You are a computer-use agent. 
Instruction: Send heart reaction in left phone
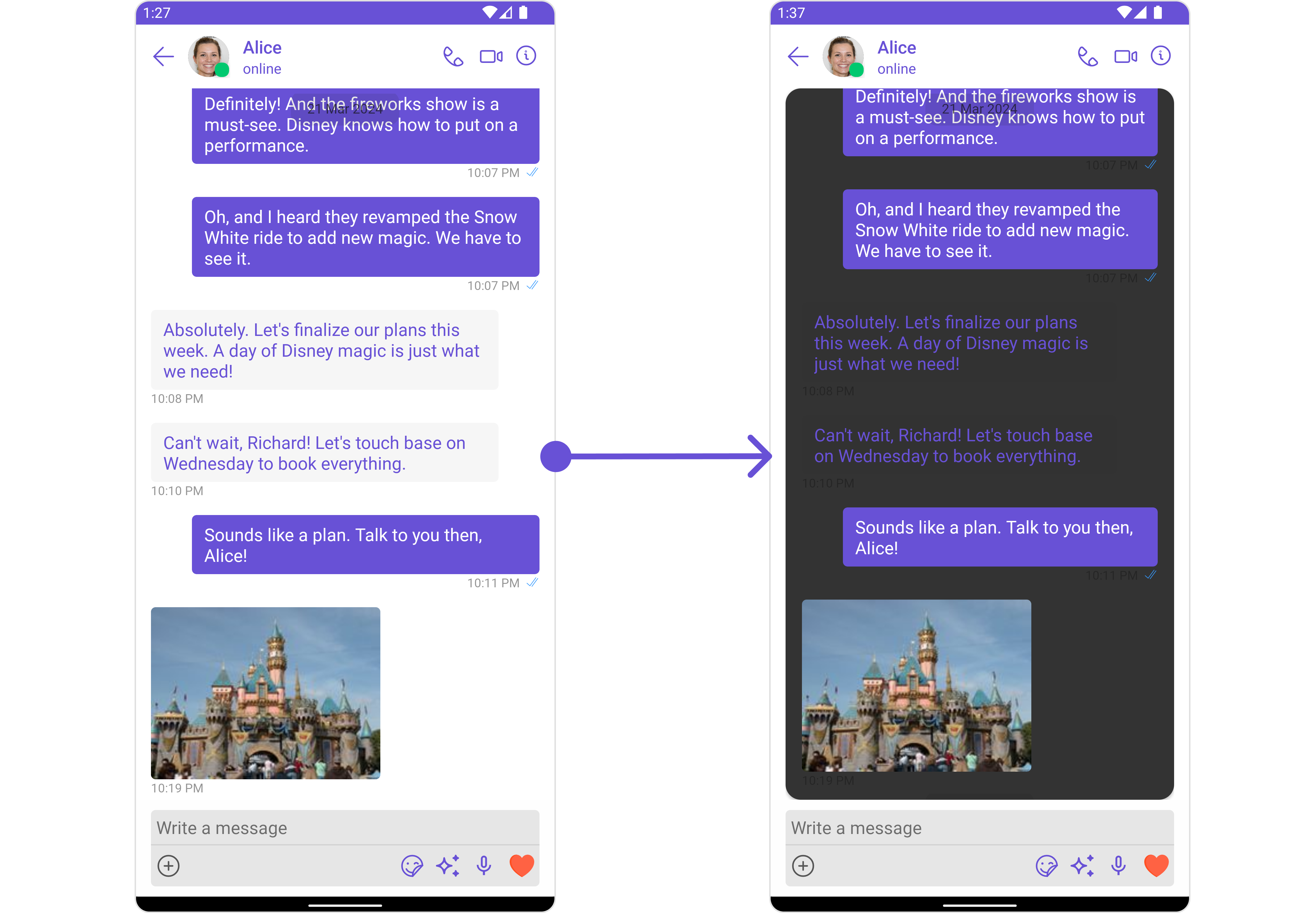[521, 866]
